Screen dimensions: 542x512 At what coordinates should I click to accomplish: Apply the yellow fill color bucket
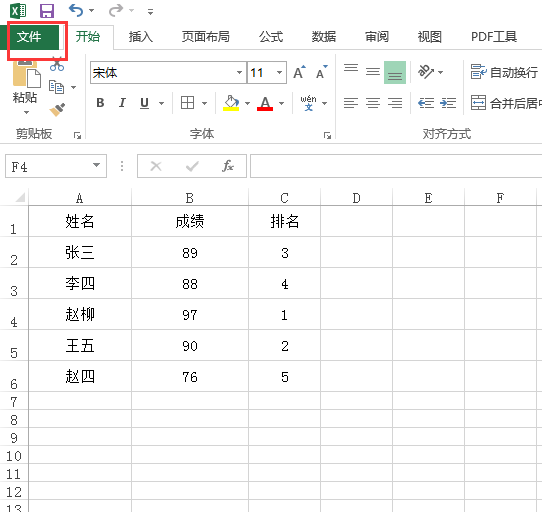click(231, 103)
